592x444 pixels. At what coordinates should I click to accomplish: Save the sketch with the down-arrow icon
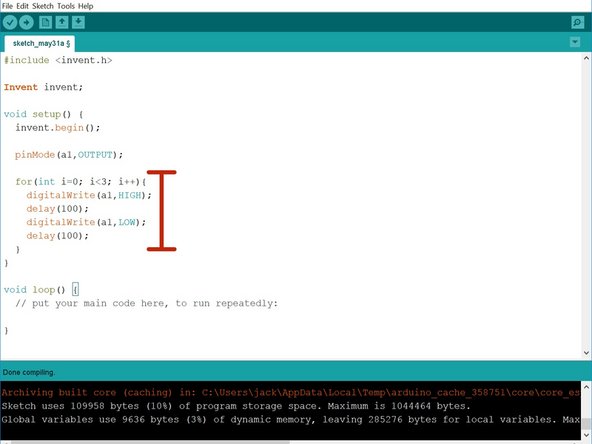78,23
